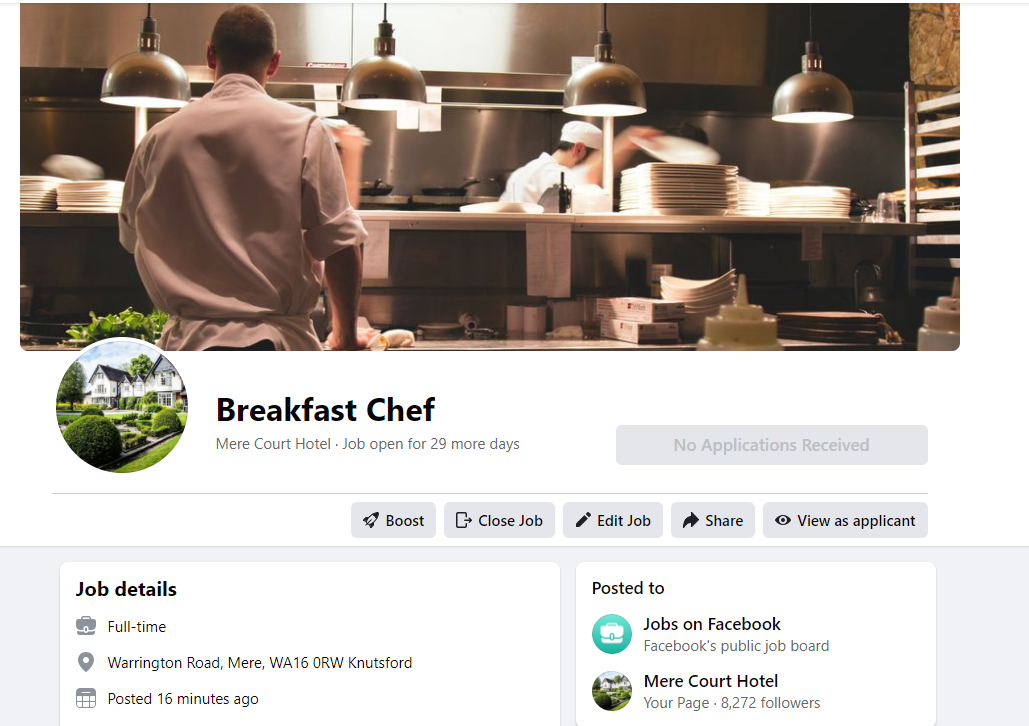Viewport: 1029px width, 726px height.
Task: Click the Edit Job button
Action: click(613, 521)
